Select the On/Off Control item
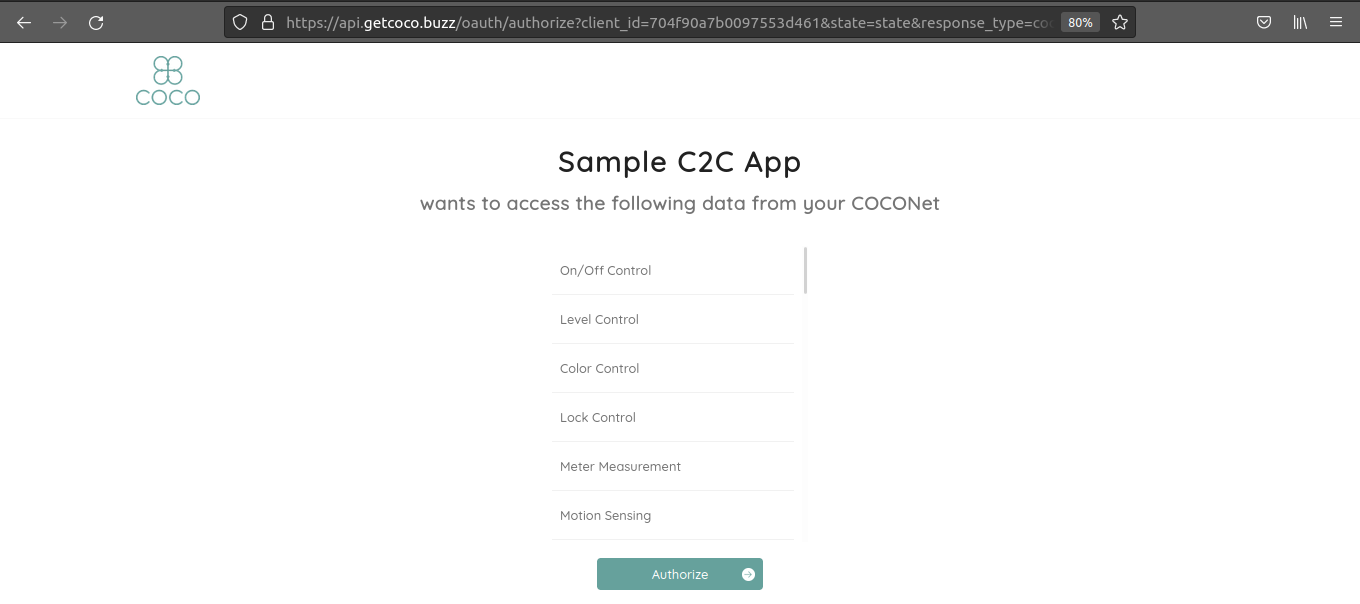 coord(606,271)
